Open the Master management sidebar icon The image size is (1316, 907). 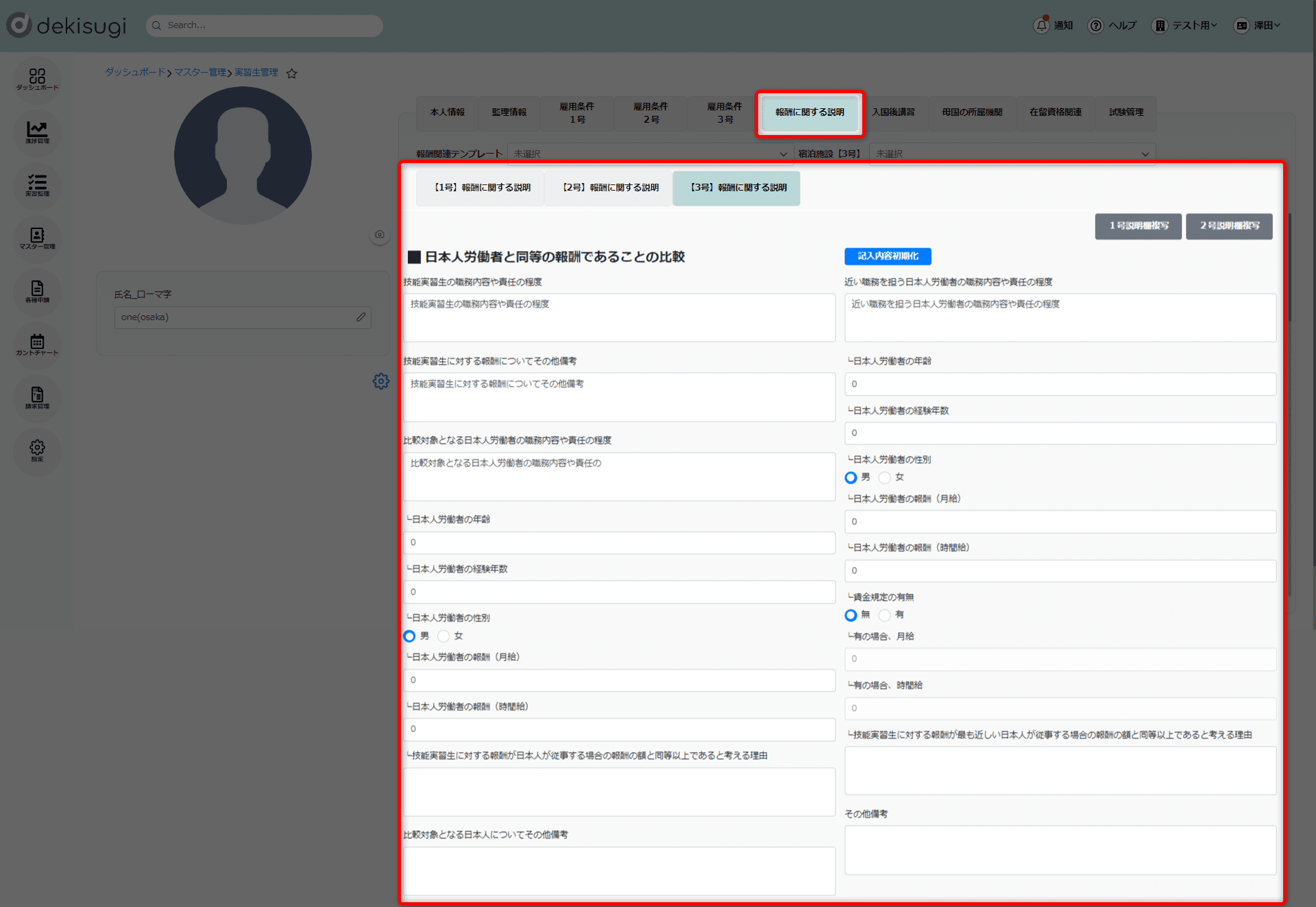[37, 238]
